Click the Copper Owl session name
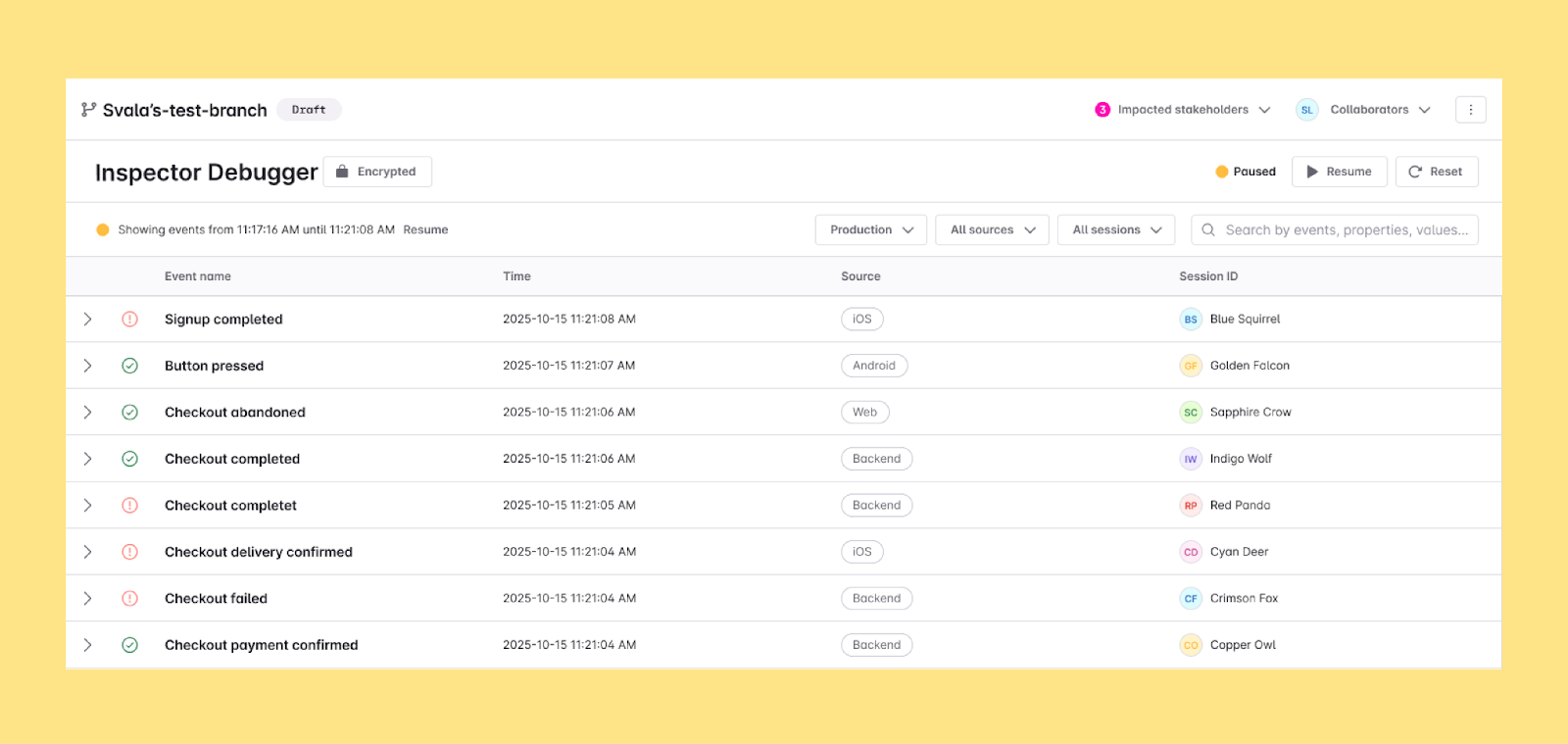 (x=1243, y=645)
